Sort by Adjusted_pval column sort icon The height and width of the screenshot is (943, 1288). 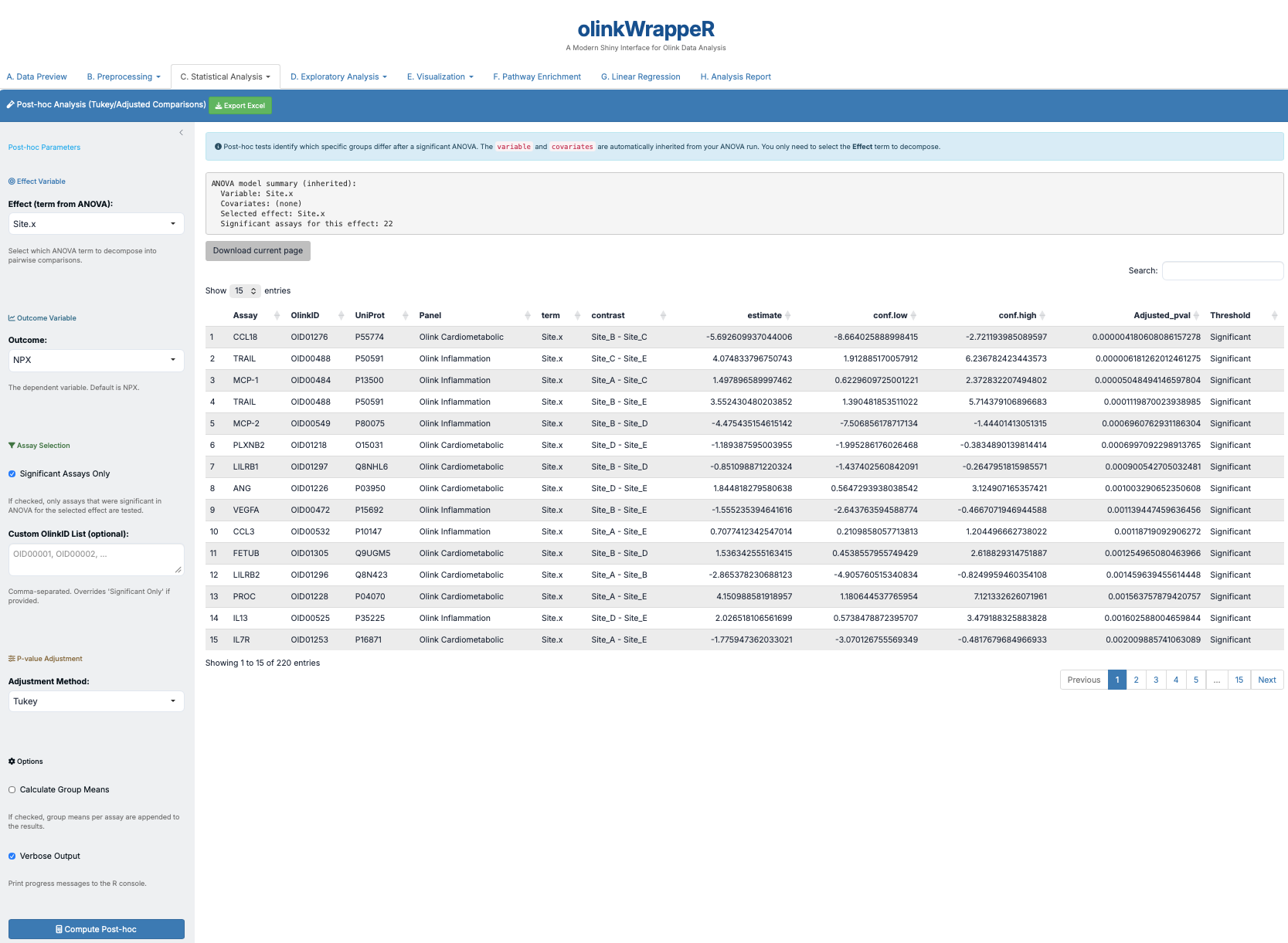(1196, 315)
